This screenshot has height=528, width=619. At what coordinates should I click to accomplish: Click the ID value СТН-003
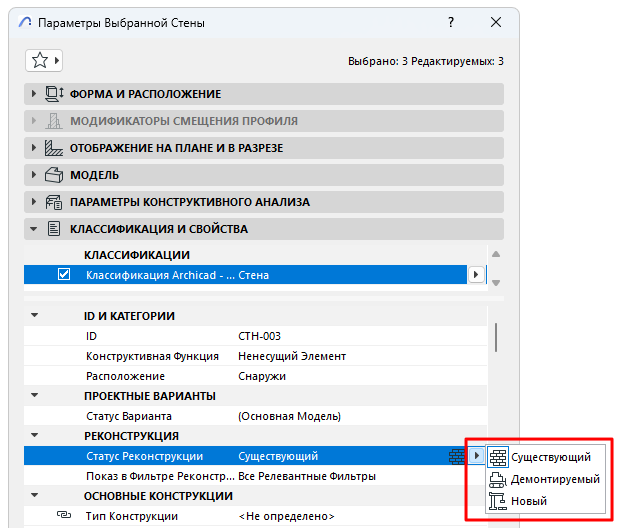(x=259, y=336)
